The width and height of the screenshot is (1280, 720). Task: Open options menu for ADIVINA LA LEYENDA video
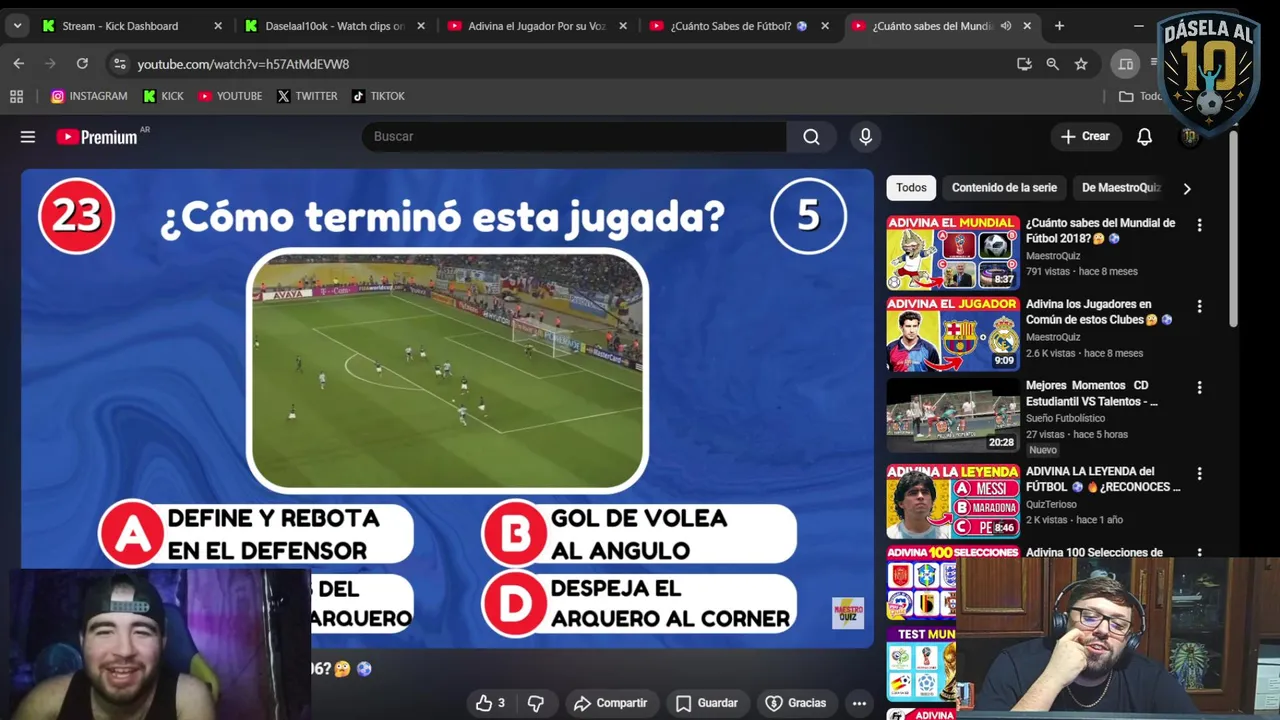click(x=1199, y=474)
